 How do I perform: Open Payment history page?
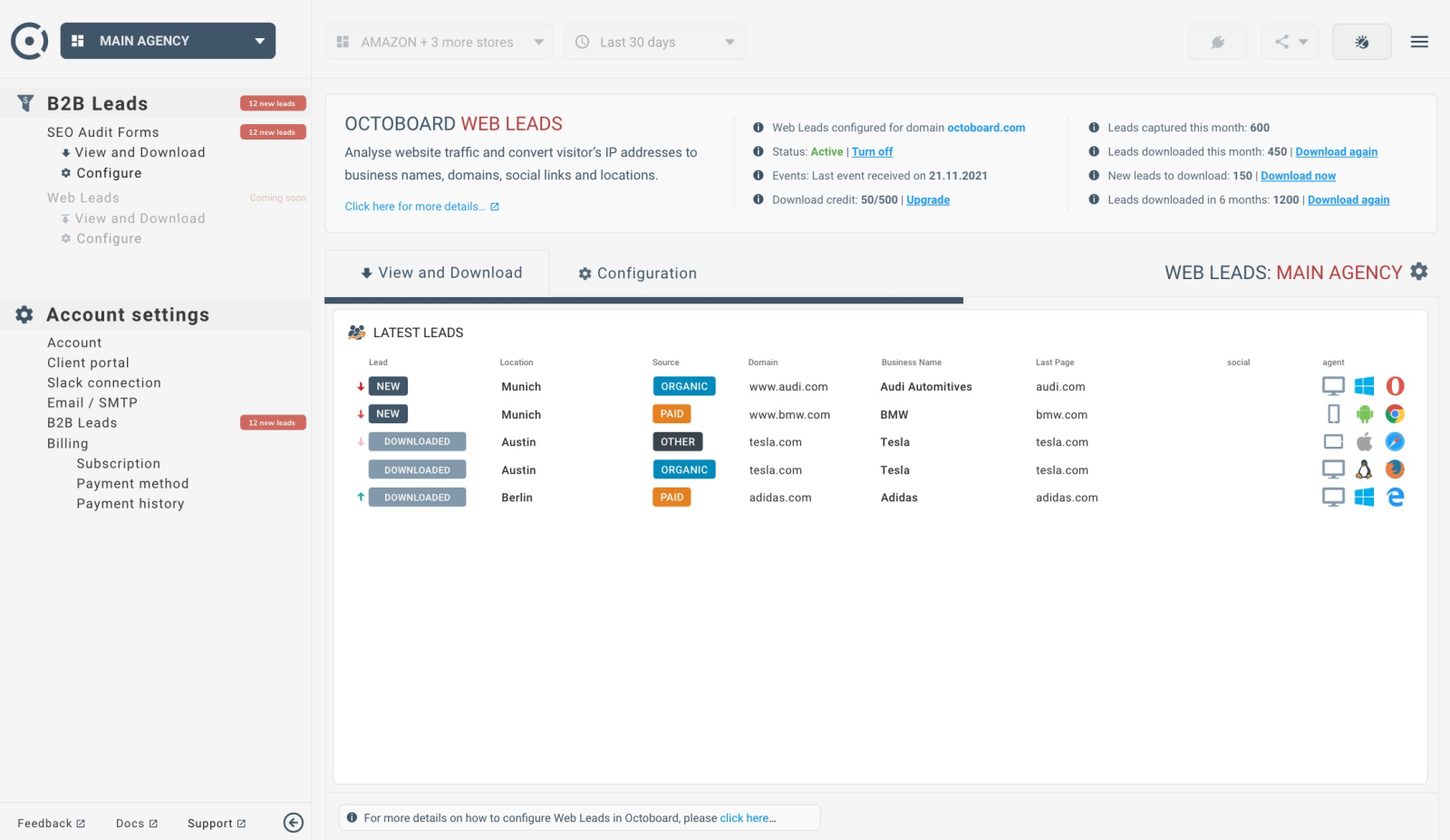tap(130, 504)
